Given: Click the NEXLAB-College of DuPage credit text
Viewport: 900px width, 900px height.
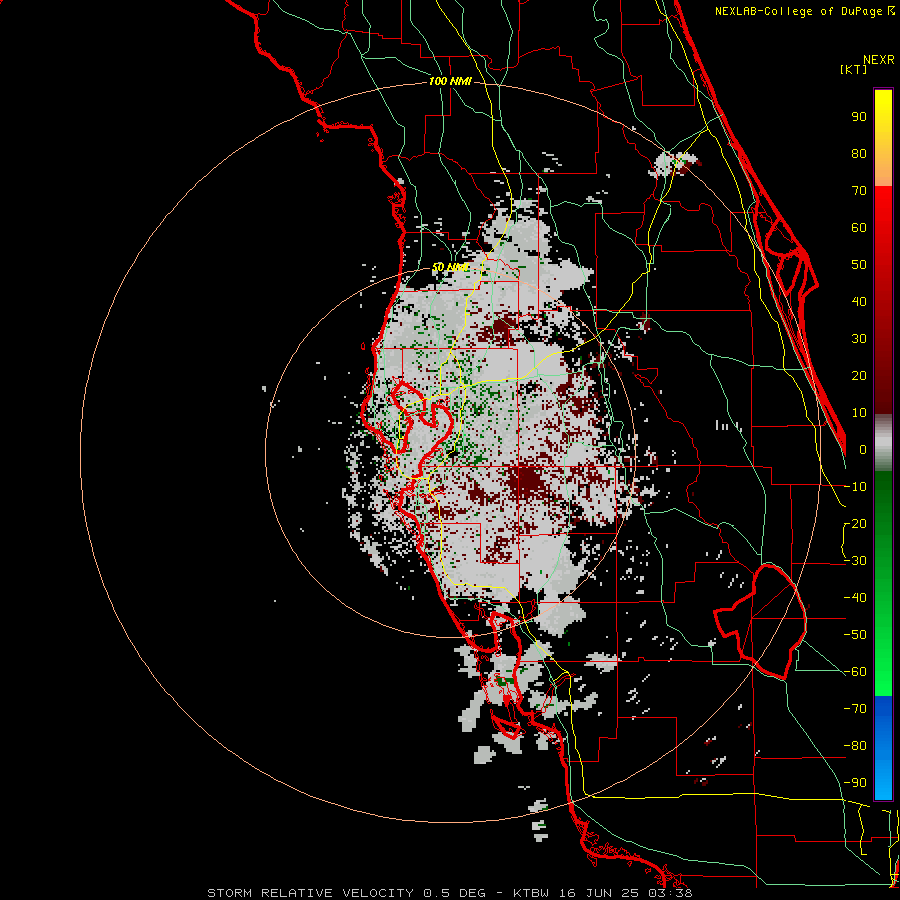Looking at the screenshot, I should (x=805, y=11).
